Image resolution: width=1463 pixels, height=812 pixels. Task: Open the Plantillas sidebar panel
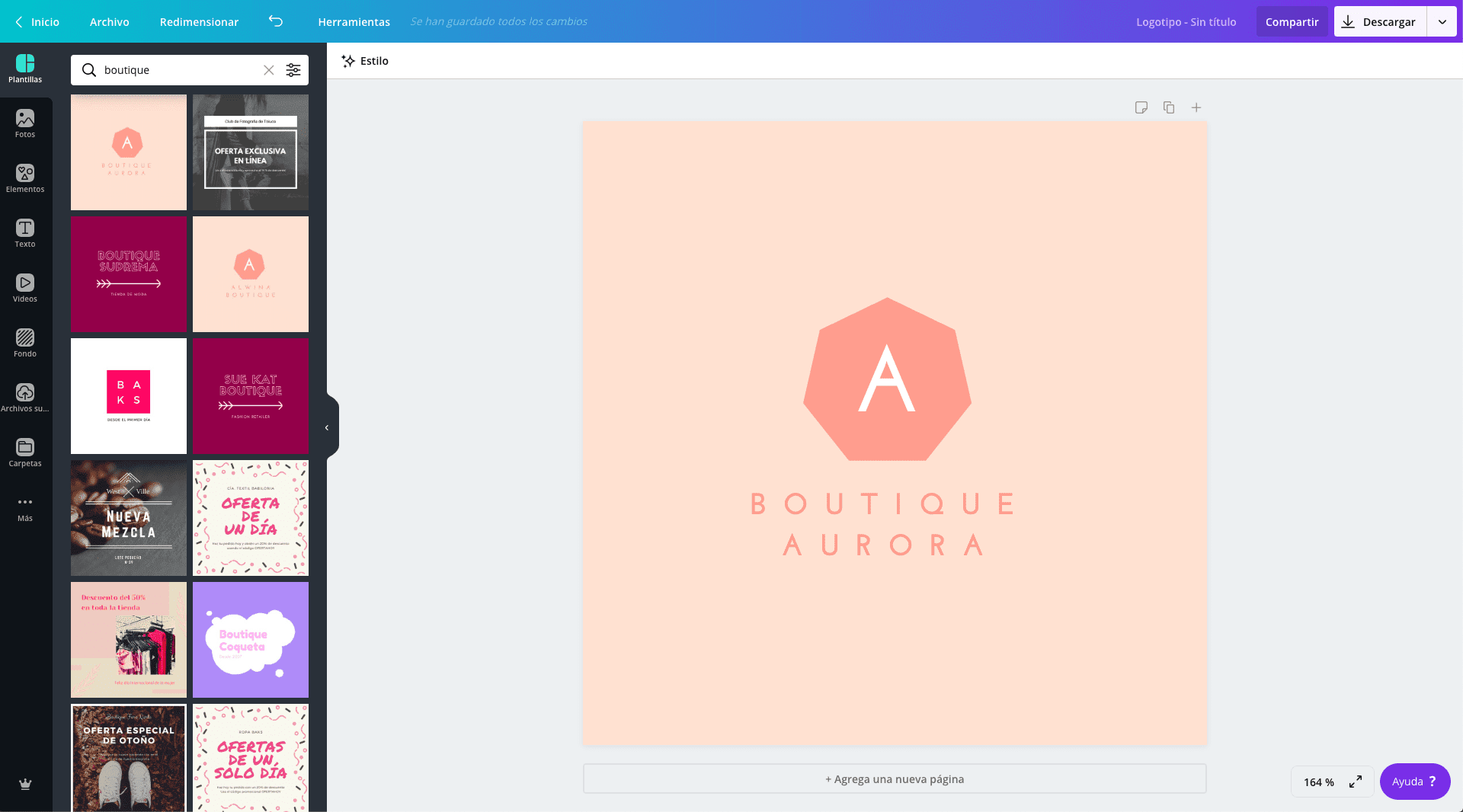tap(25, 69)
